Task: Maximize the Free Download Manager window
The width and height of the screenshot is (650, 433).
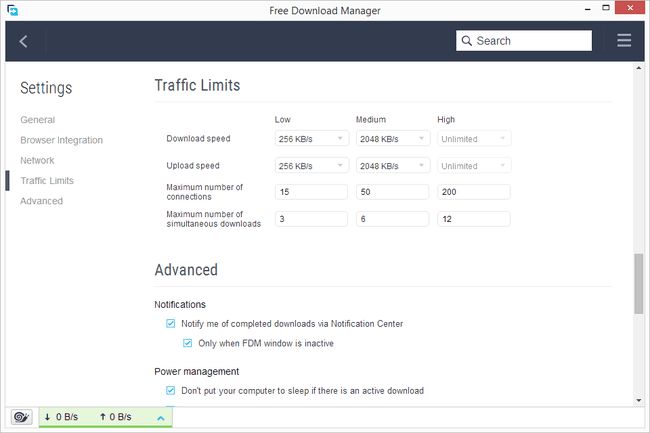Action: point(606,8)
